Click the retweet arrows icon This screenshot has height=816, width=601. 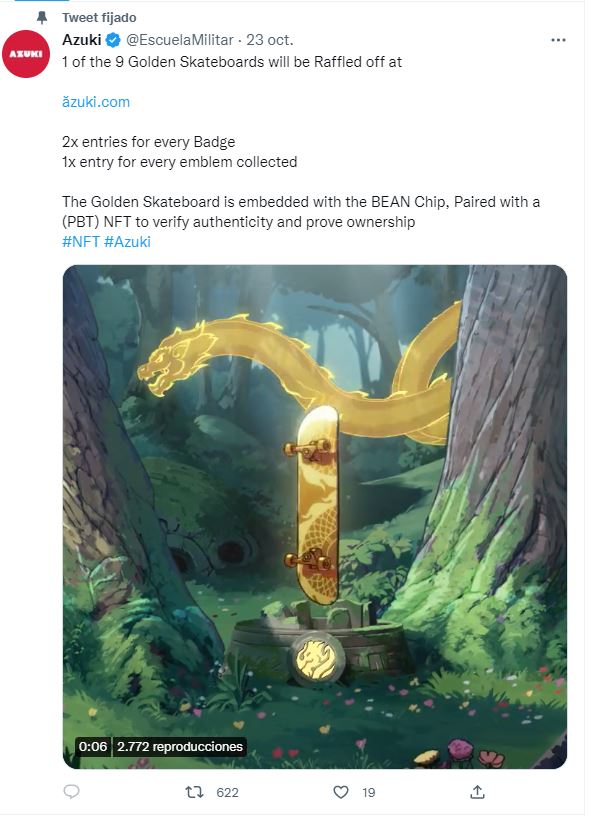point(194,792)
